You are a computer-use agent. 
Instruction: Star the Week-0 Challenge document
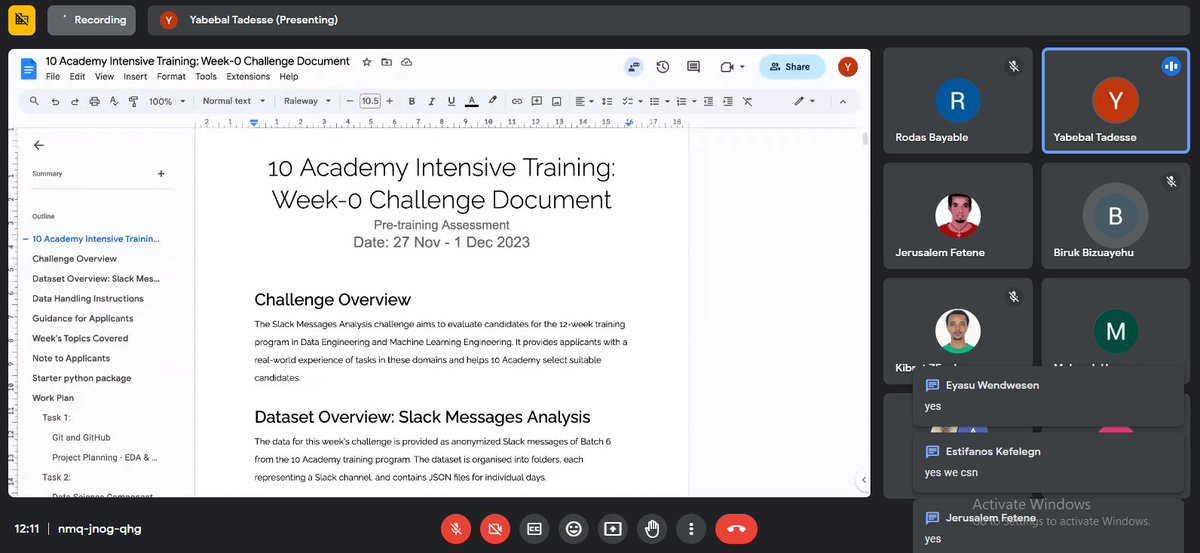[x=367, y=62]
